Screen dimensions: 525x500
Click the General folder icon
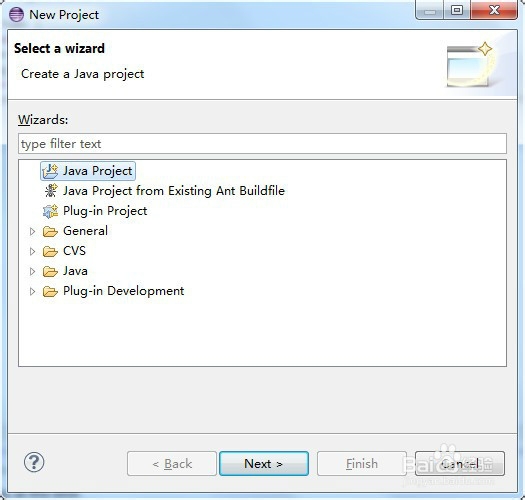click(50, 231)
